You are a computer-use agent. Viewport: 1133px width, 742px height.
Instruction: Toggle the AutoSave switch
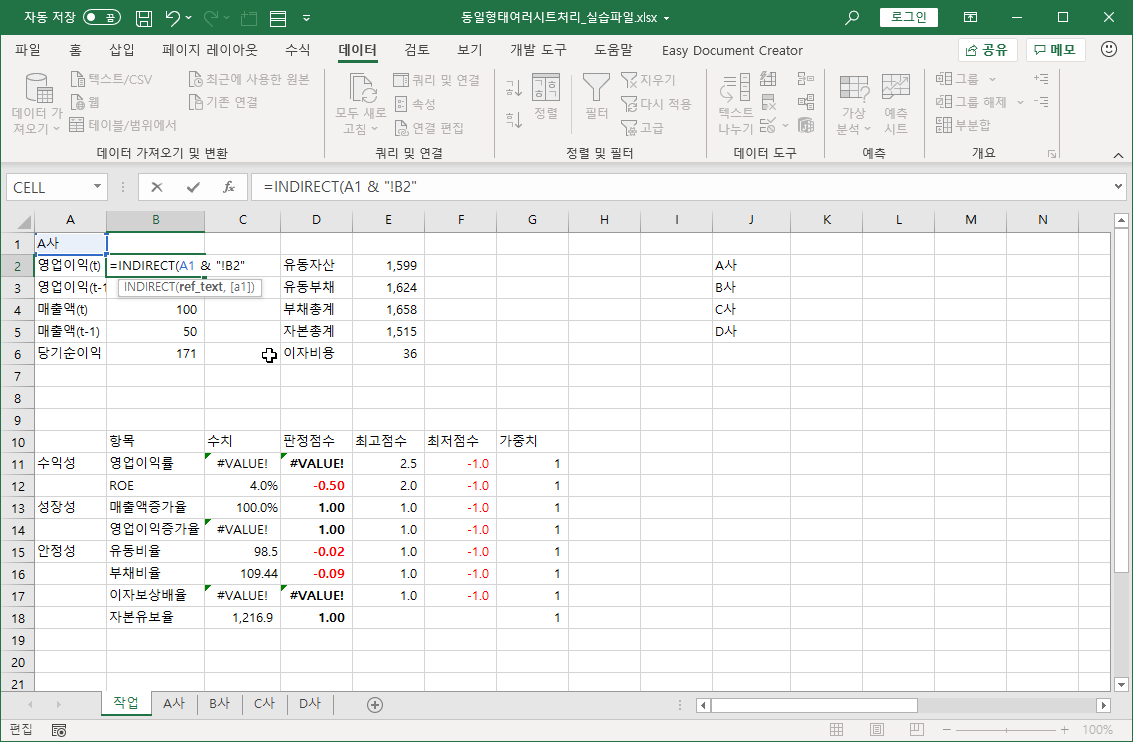pyautogui.click(x=102, y=17)
